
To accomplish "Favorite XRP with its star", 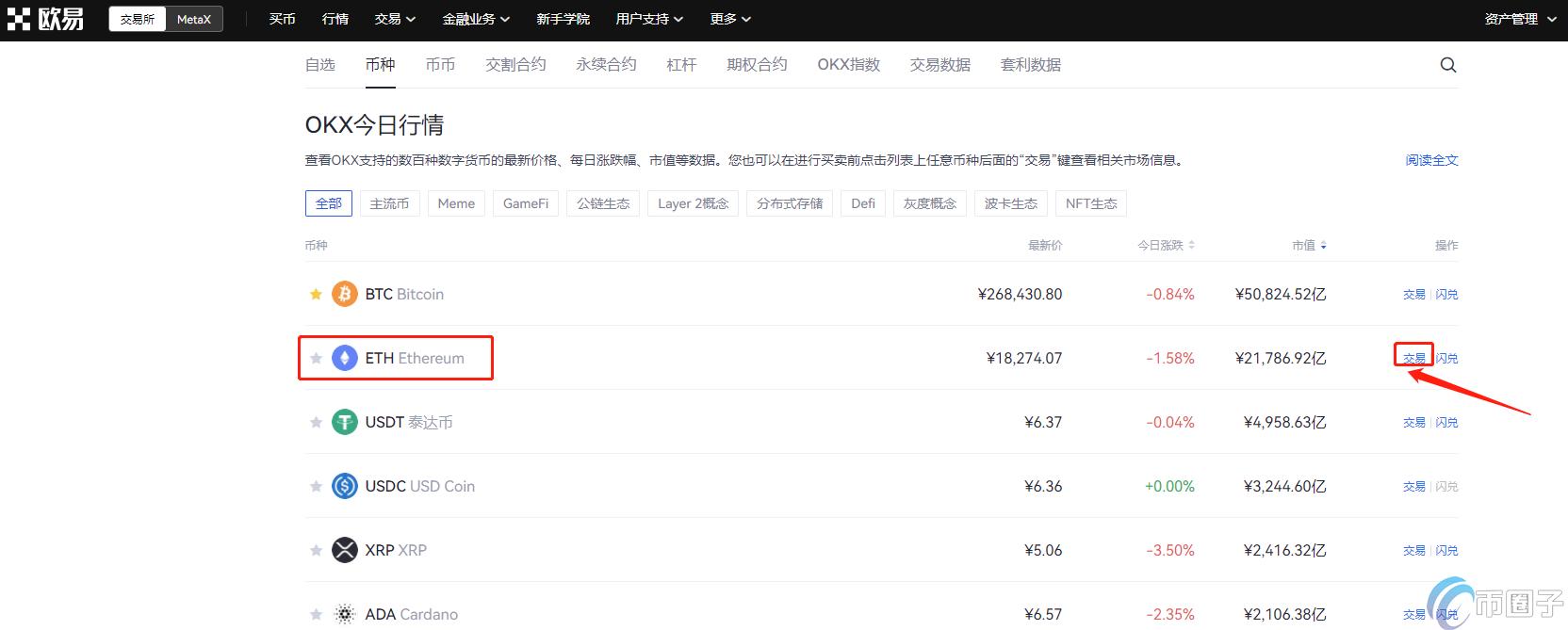I will point(316,550).
